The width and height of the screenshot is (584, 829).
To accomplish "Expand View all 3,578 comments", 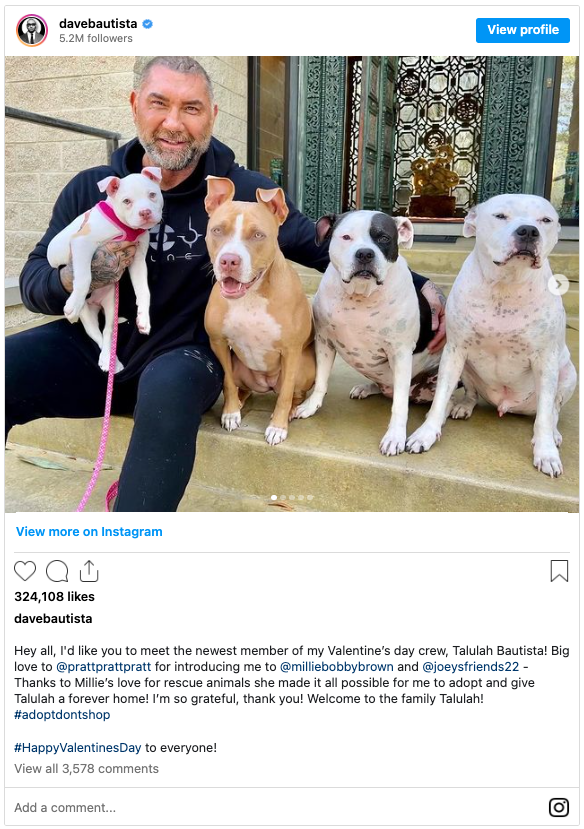I will coord(87,769).
